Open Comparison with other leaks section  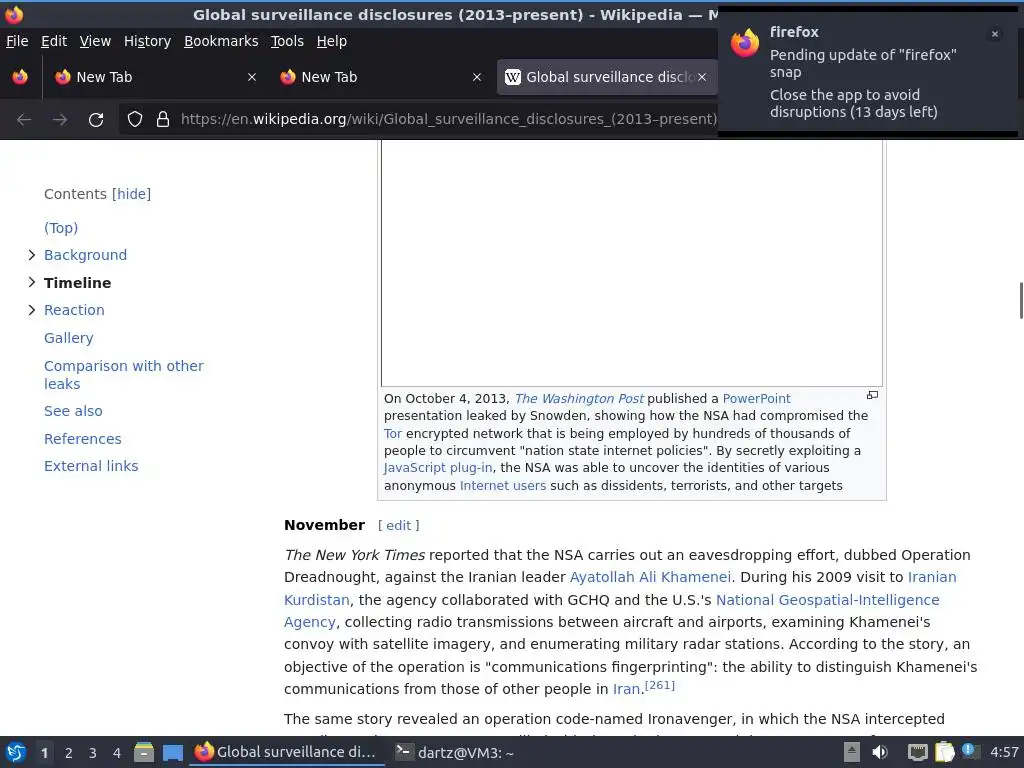coord(123,375)
